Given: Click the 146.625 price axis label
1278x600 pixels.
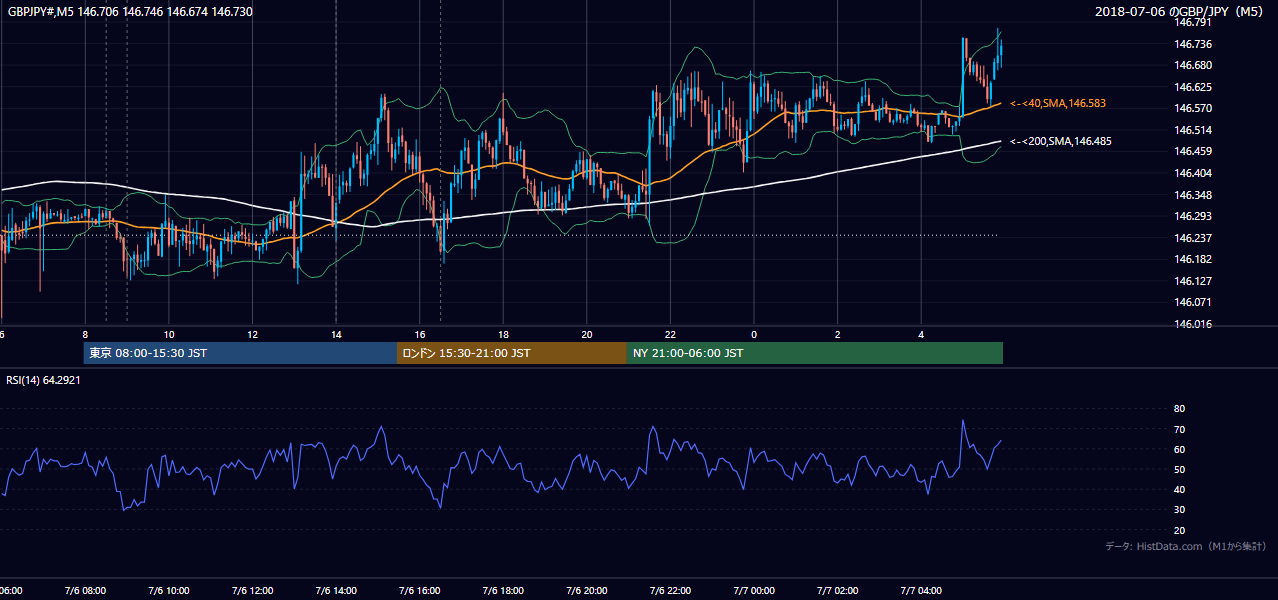Looking at the screenshot, I should (x=1193, y=87).
